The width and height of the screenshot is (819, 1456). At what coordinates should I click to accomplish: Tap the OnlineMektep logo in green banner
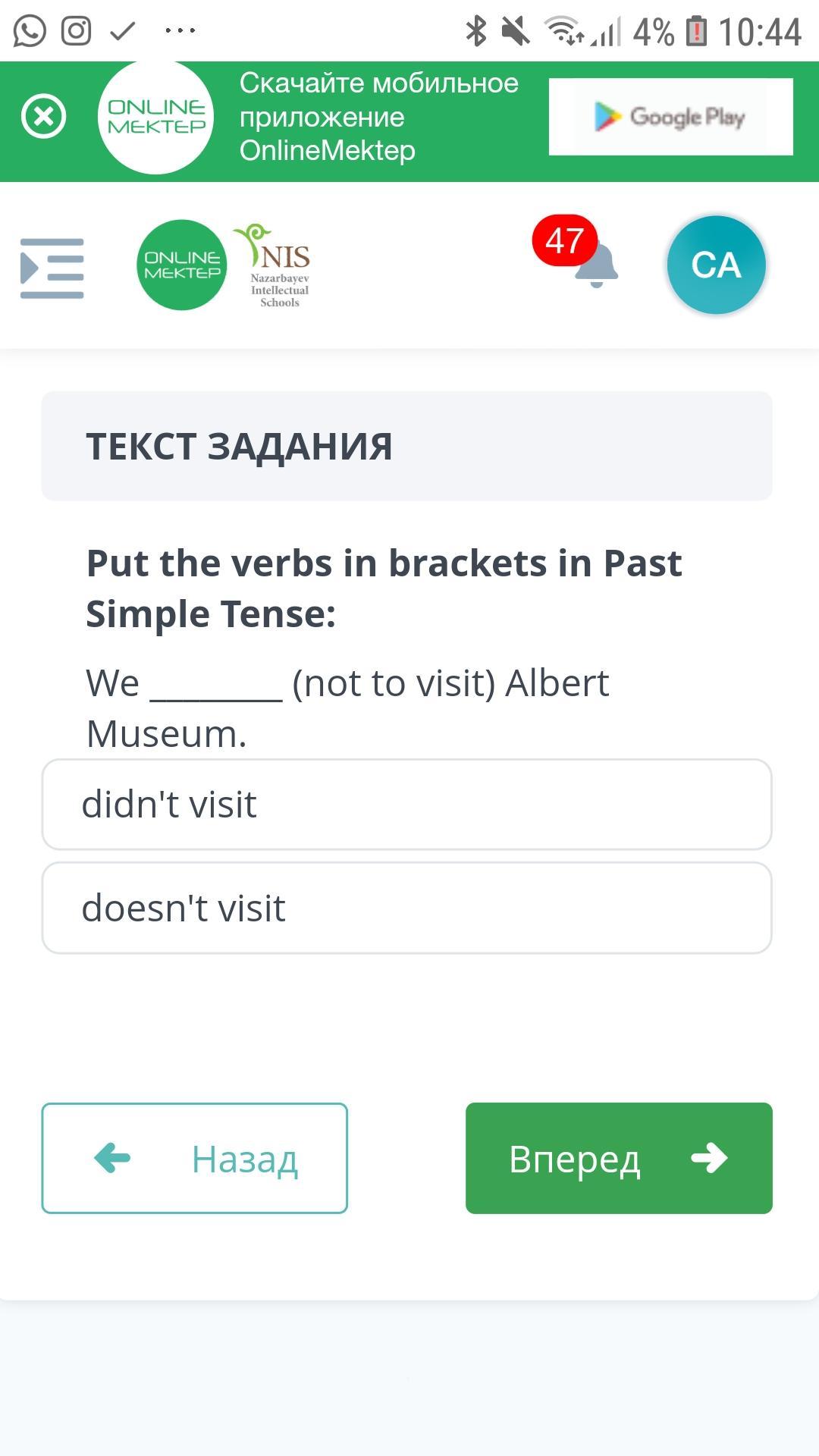click(x=156, y=117)
